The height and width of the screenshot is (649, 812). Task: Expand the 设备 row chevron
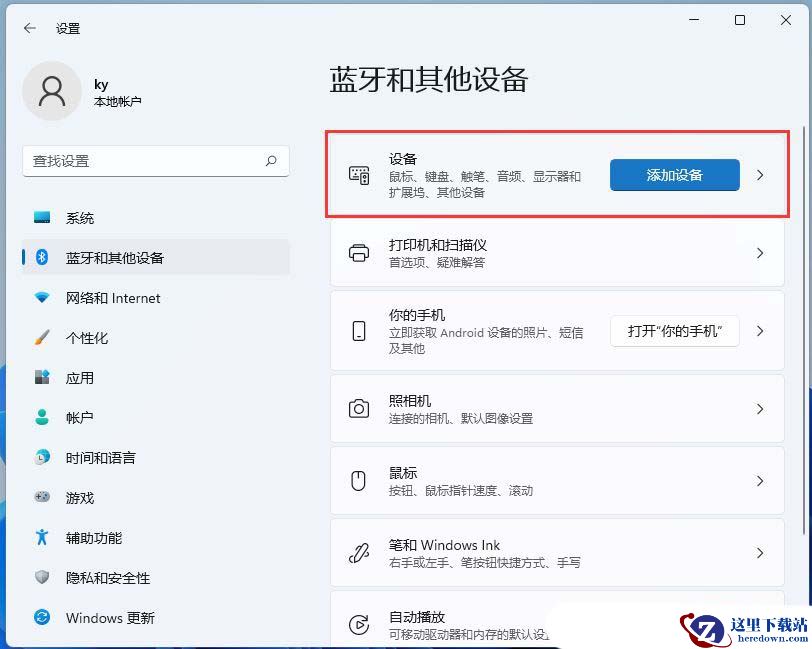pos(760,175)
